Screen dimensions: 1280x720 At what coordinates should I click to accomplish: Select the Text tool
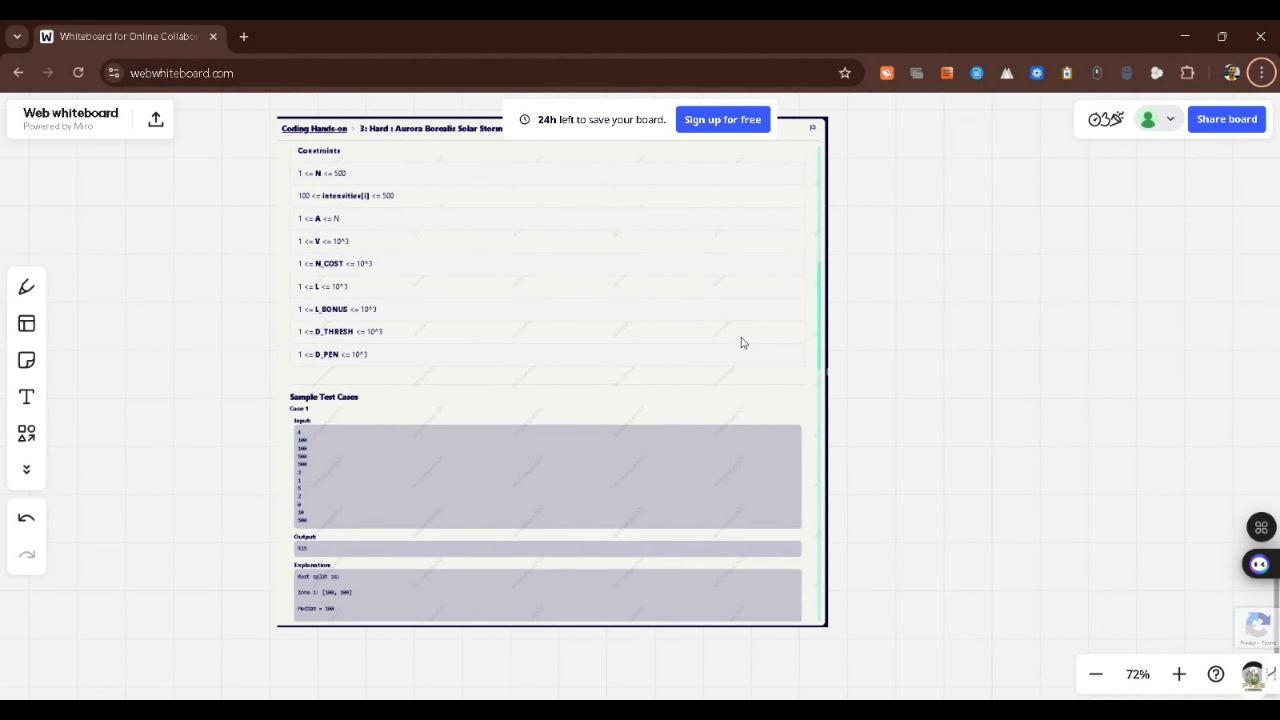pos(27,397)
